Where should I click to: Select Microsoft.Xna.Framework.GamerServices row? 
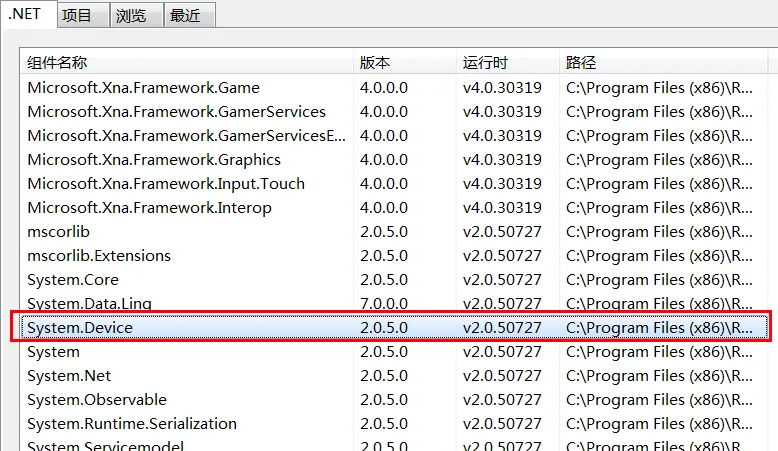[x=394, y=112]
